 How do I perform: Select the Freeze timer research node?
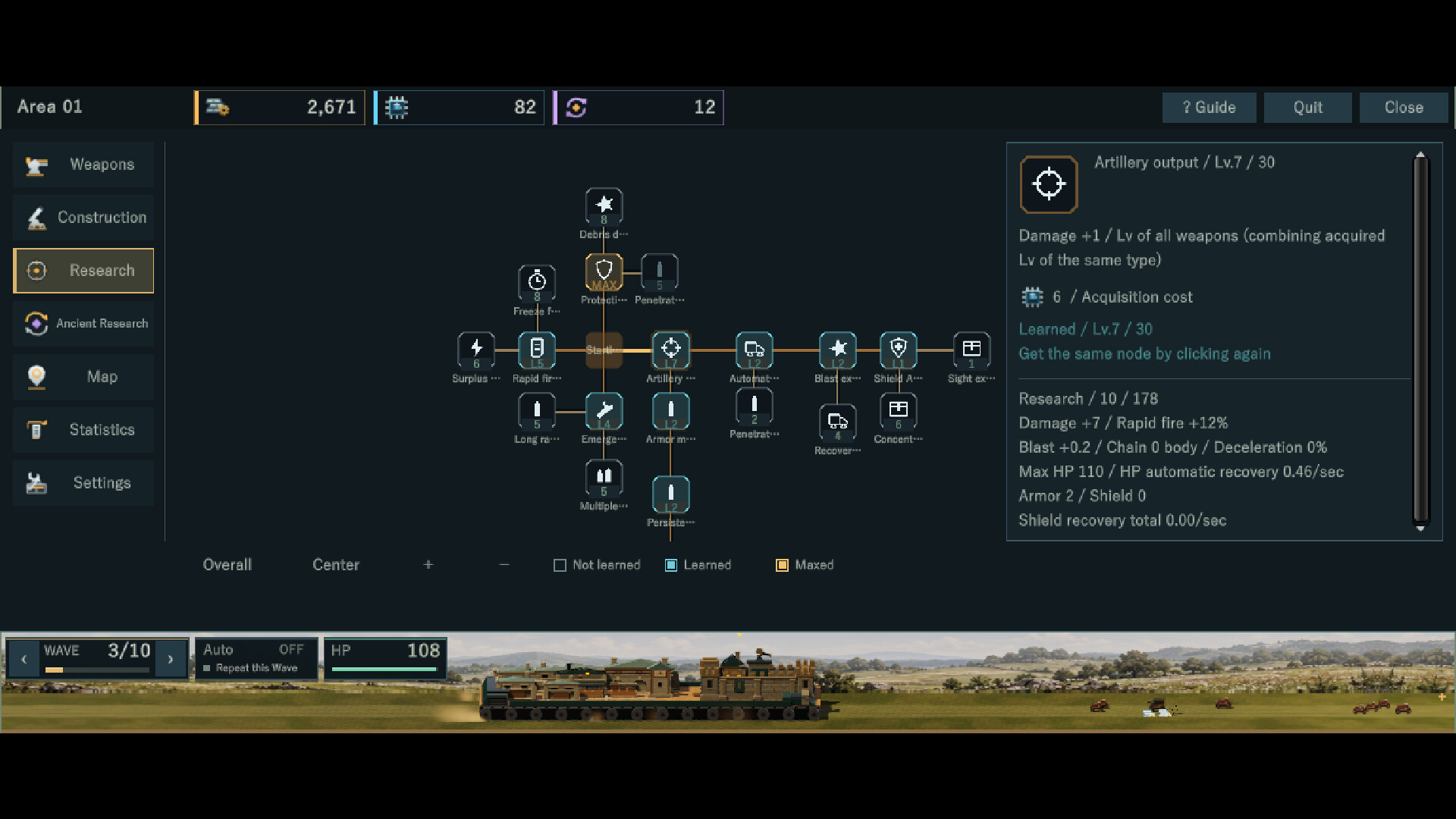537,284
